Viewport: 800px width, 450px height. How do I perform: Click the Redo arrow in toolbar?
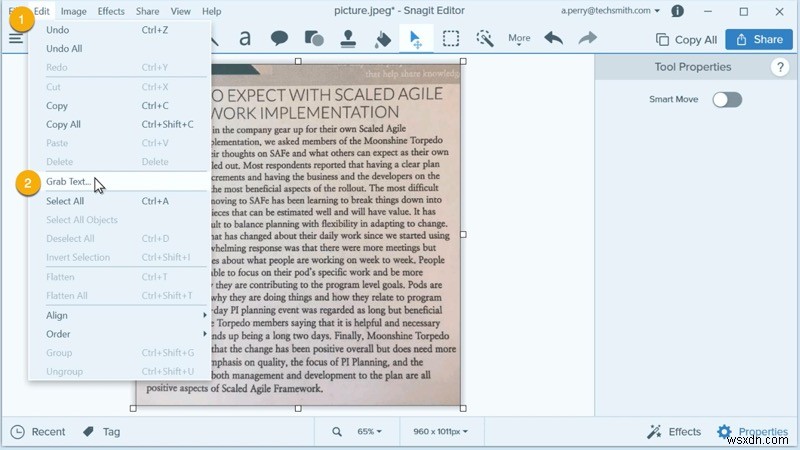(587, 38)
